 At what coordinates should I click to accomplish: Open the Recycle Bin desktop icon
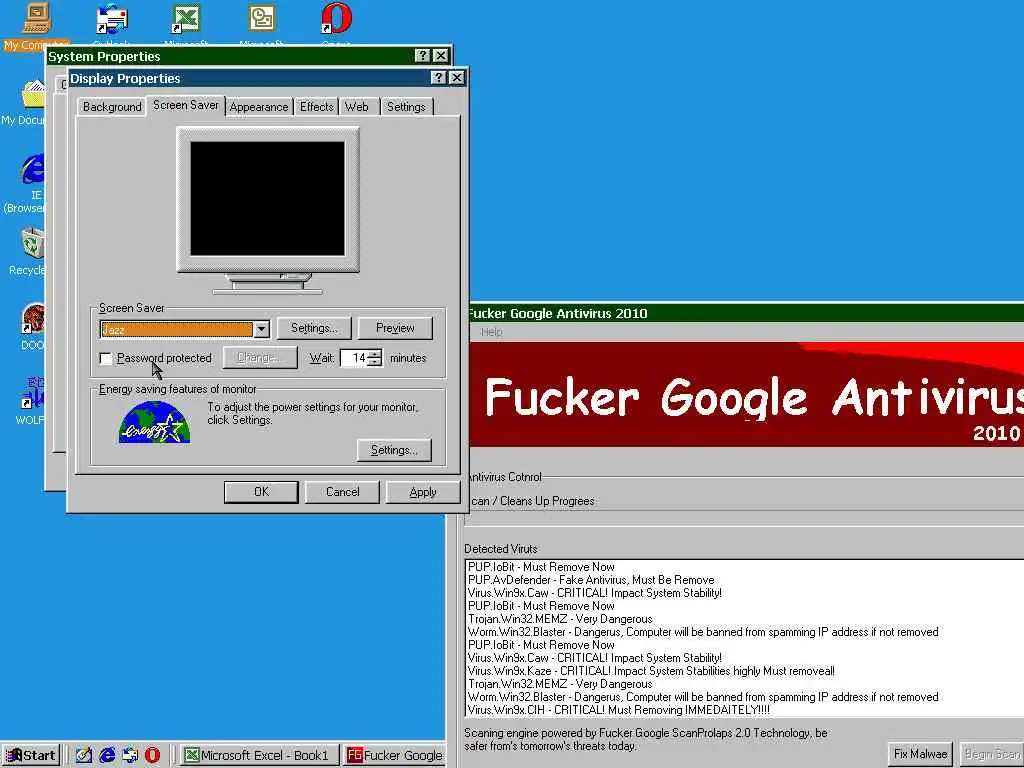pyautogui.click(x=33, y=243)
